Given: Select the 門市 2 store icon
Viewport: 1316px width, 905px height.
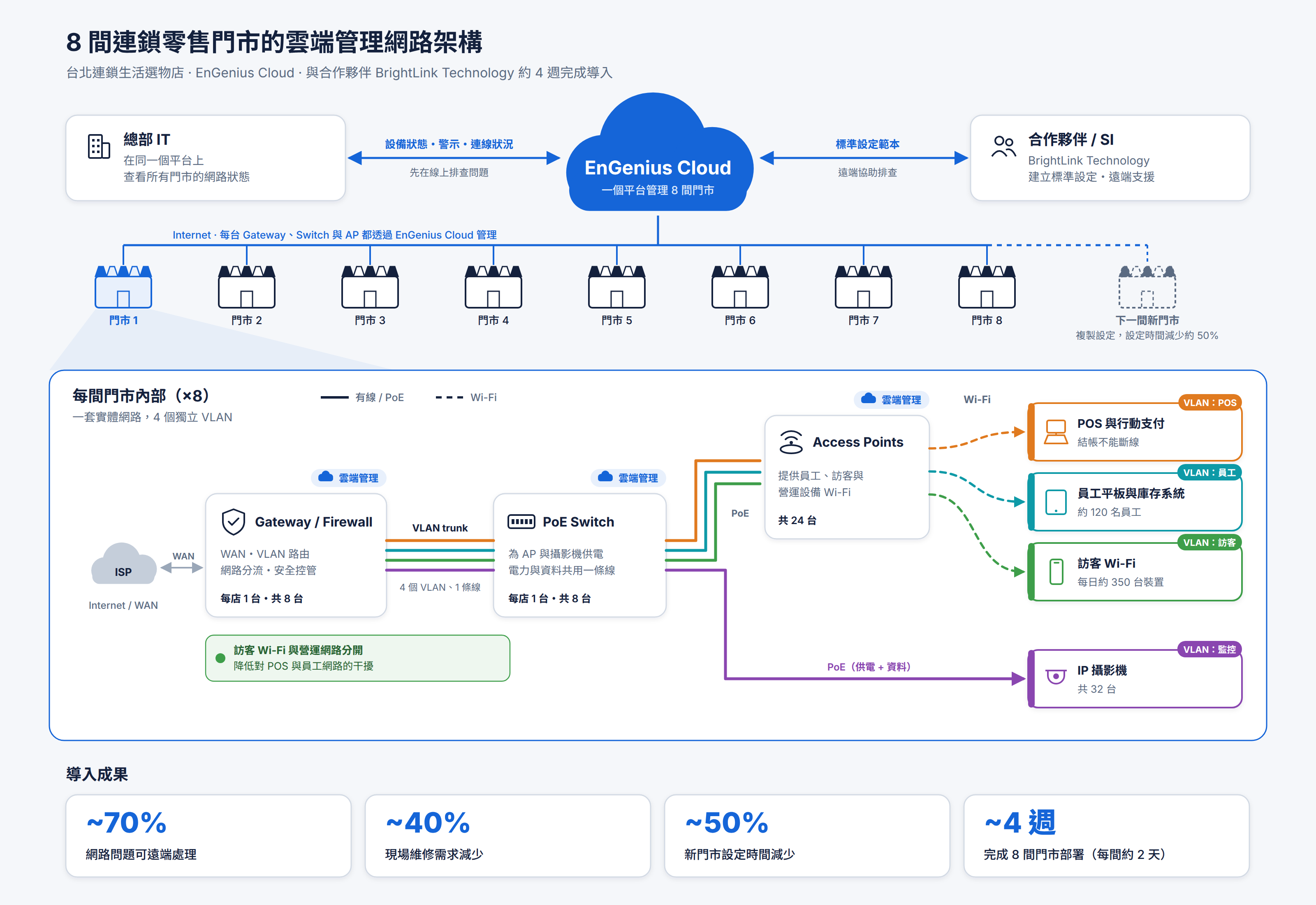Looking at the screenshot, I should tap(246, 287).
